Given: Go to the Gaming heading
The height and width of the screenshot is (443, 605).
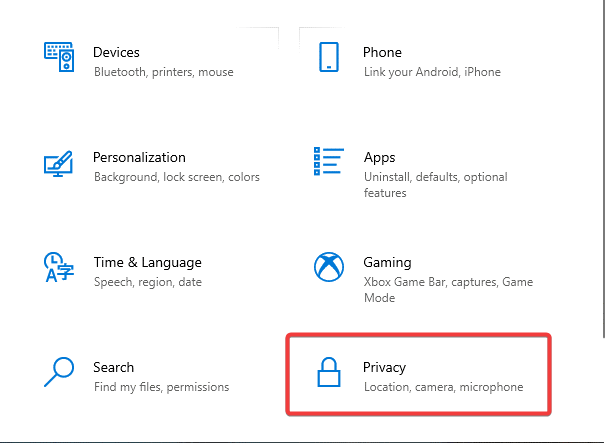Looking at the screenshot, I should (x=387, y=262).
